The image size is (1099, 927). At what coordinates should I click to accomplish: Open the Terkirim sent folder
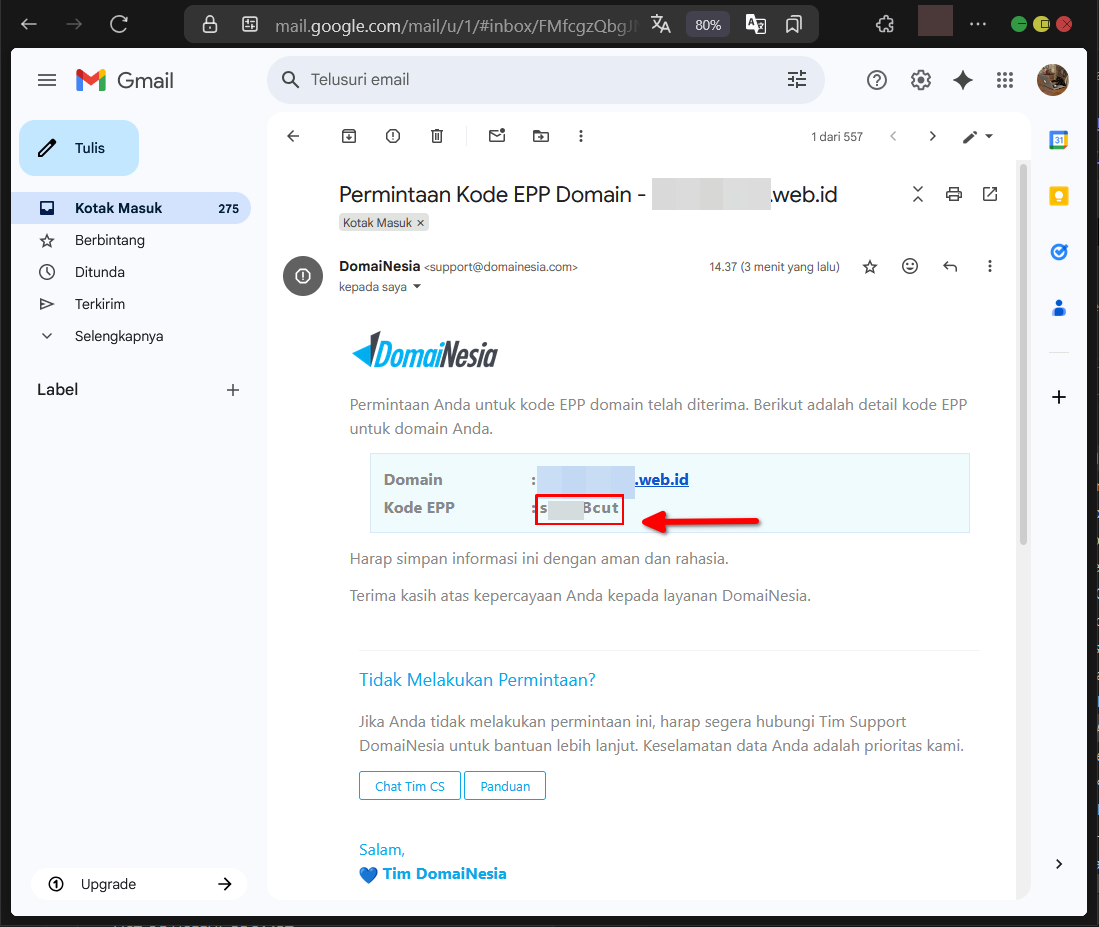(100, 304)
